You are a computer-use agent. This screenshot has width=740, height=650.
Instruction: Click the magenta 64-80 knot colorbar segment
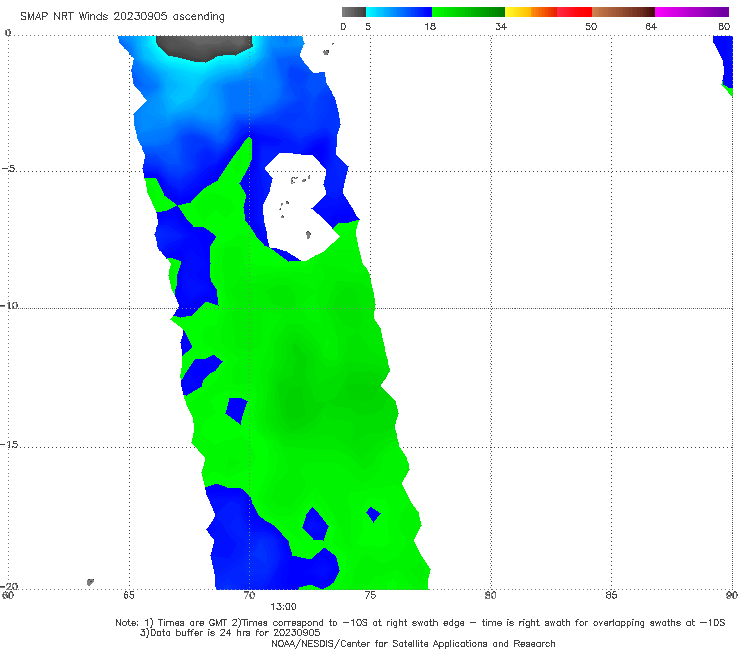pos(692,12)
